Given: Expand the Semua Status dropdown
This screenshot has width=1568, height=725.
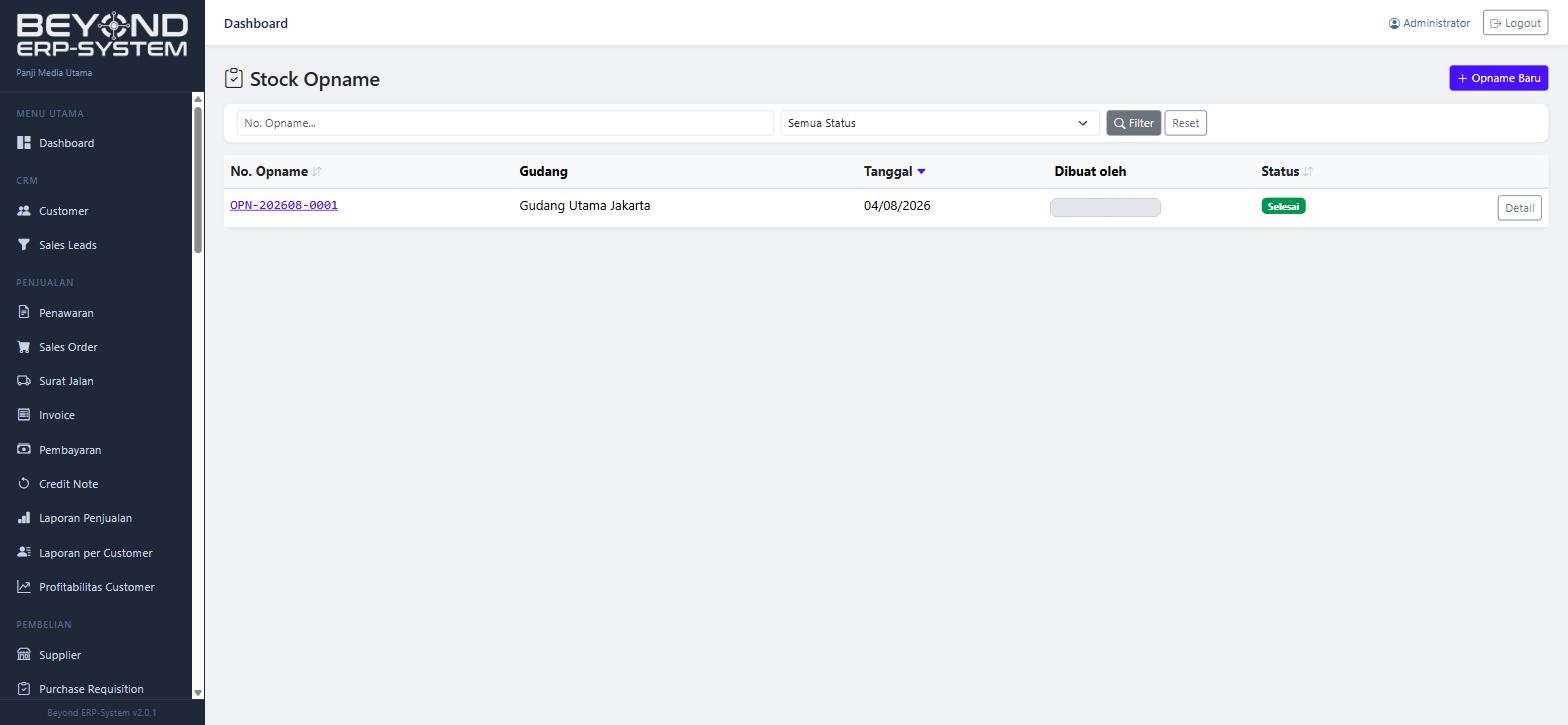Looking at the screenshot, I should pyautogui.click(x=939, y=123).
